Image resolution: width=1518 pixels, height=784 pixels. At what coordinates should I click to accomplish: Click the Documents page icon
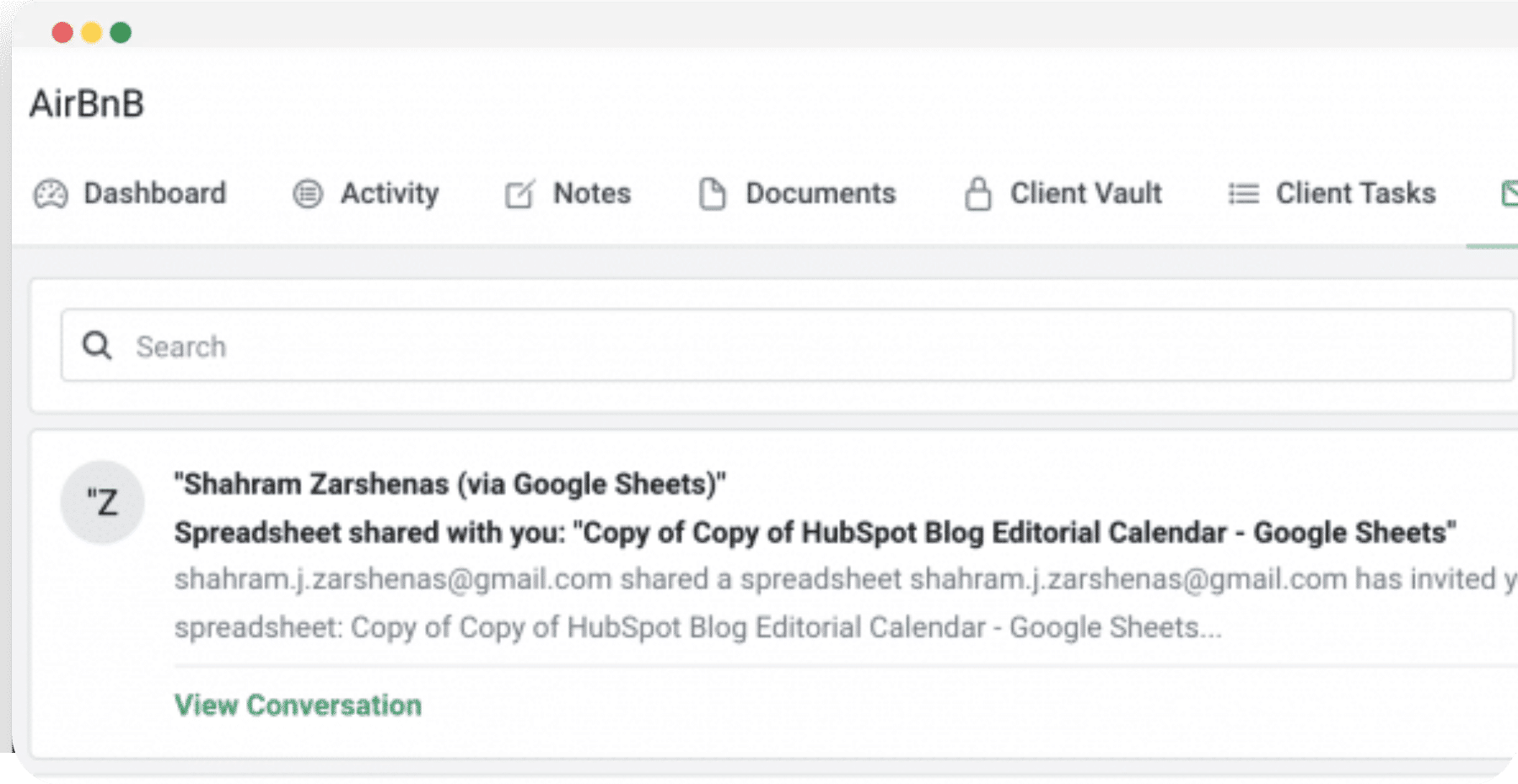pos(713,194)
